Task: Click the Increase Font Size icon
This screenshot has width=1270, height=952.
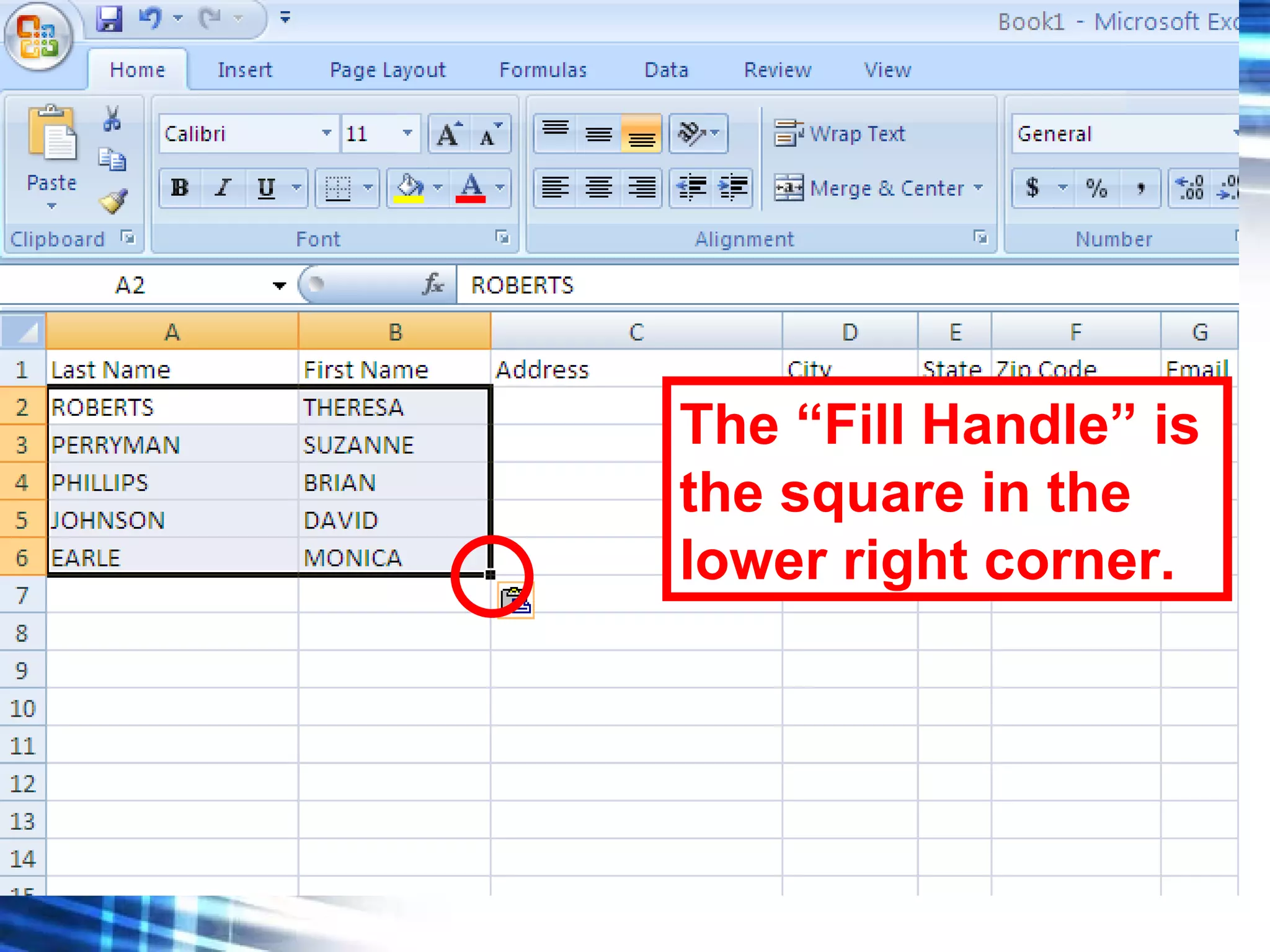Action: (449, 134)
